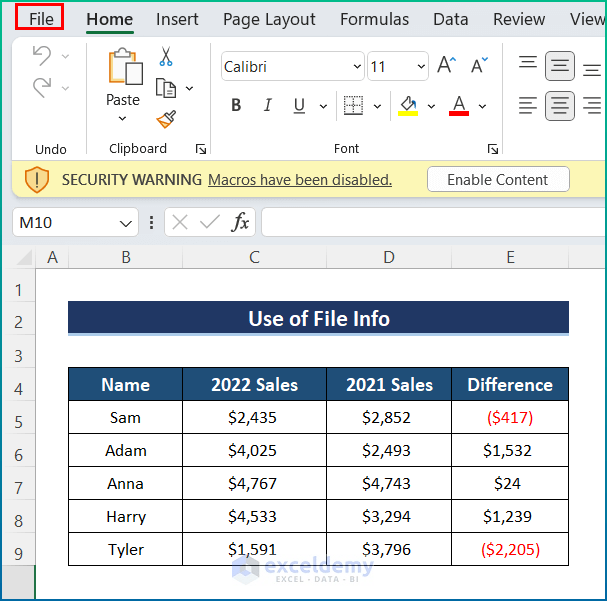Select the cell showing ($2,205)

coord(510,549)
